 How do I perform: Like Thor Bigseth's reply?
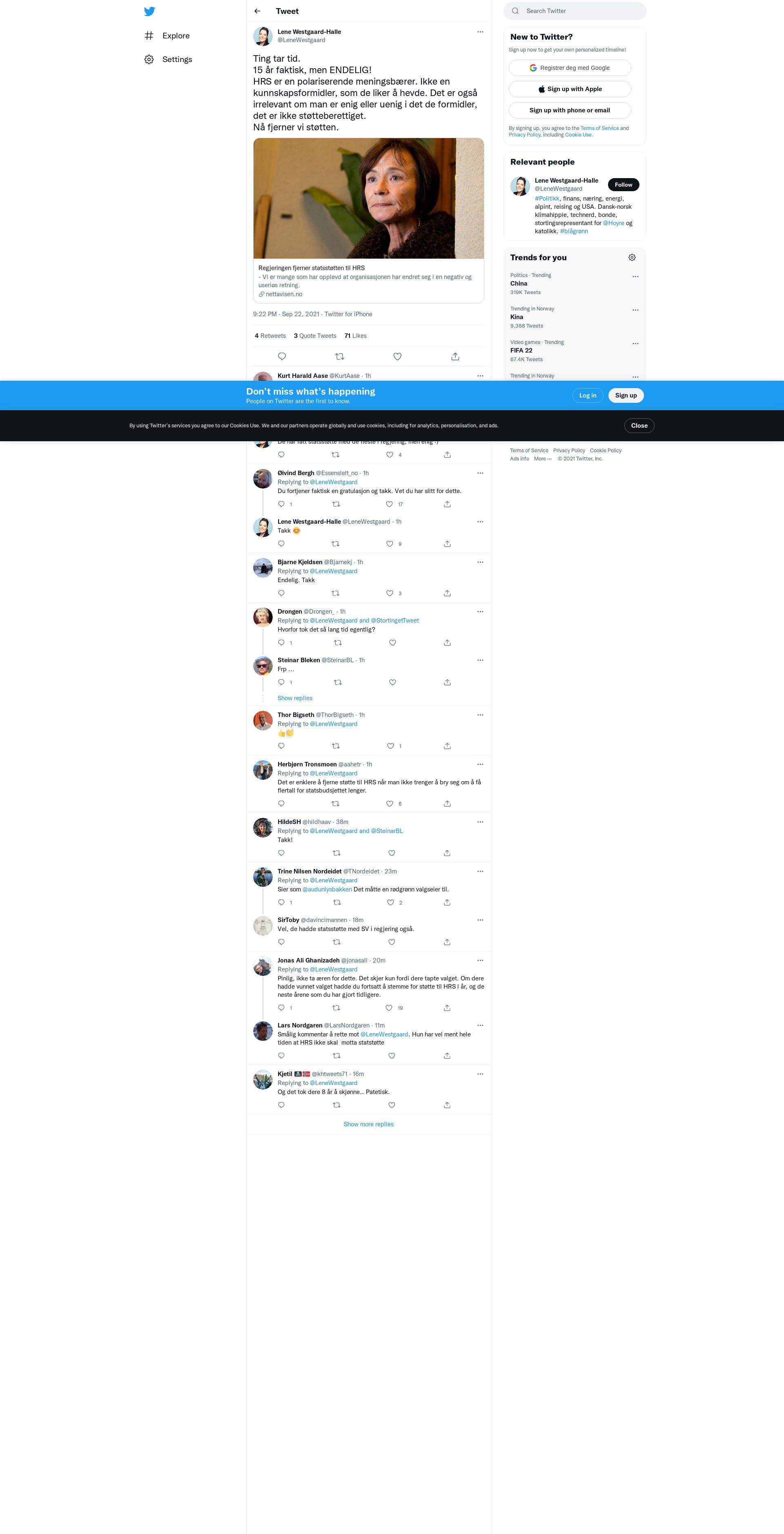click(x=390, y=746)
